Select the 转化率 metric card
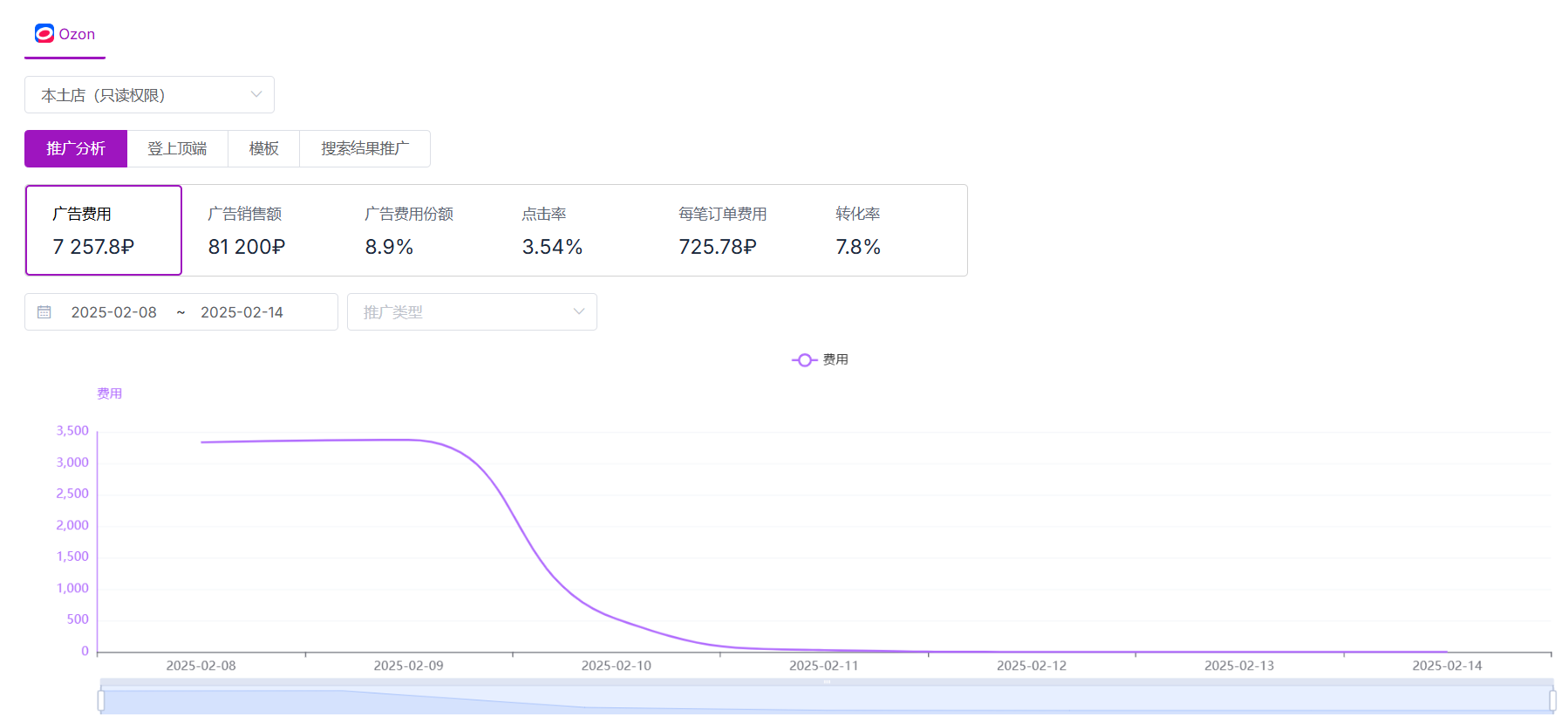Screen dimensions: 1568x717 click(x=889, y=230)
